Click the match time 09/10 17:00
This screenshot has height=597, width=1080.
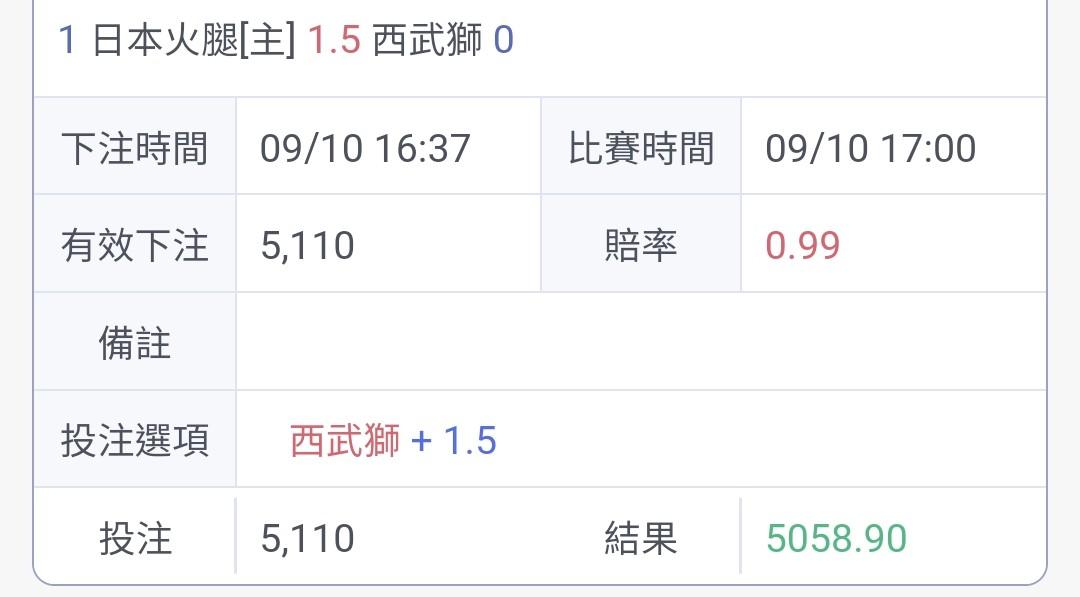click(x=871, y=148)
